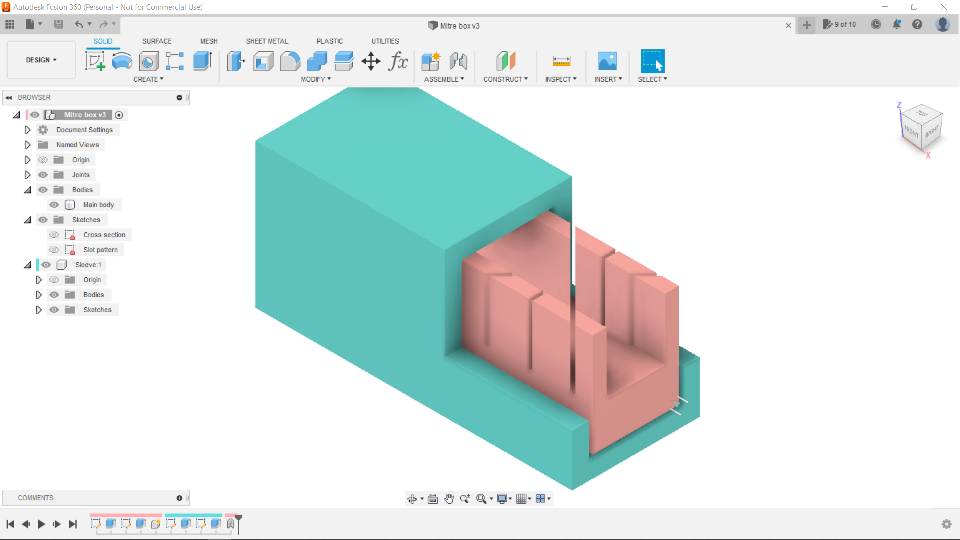Image resolution: width=960 pixels, height=540 pixels.
Task: Expand Bodies folder under Sleeve:1
Action: 39,295
